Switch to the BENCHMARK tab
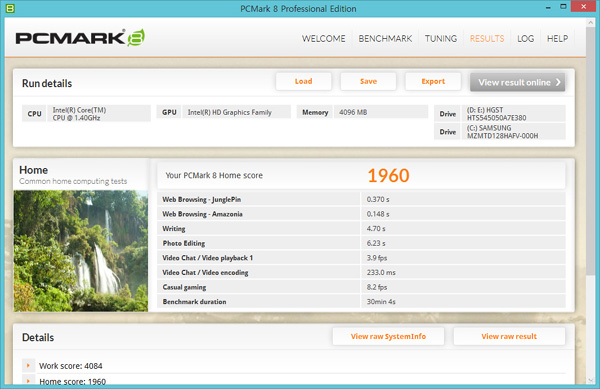 click(x=385, y=39)
